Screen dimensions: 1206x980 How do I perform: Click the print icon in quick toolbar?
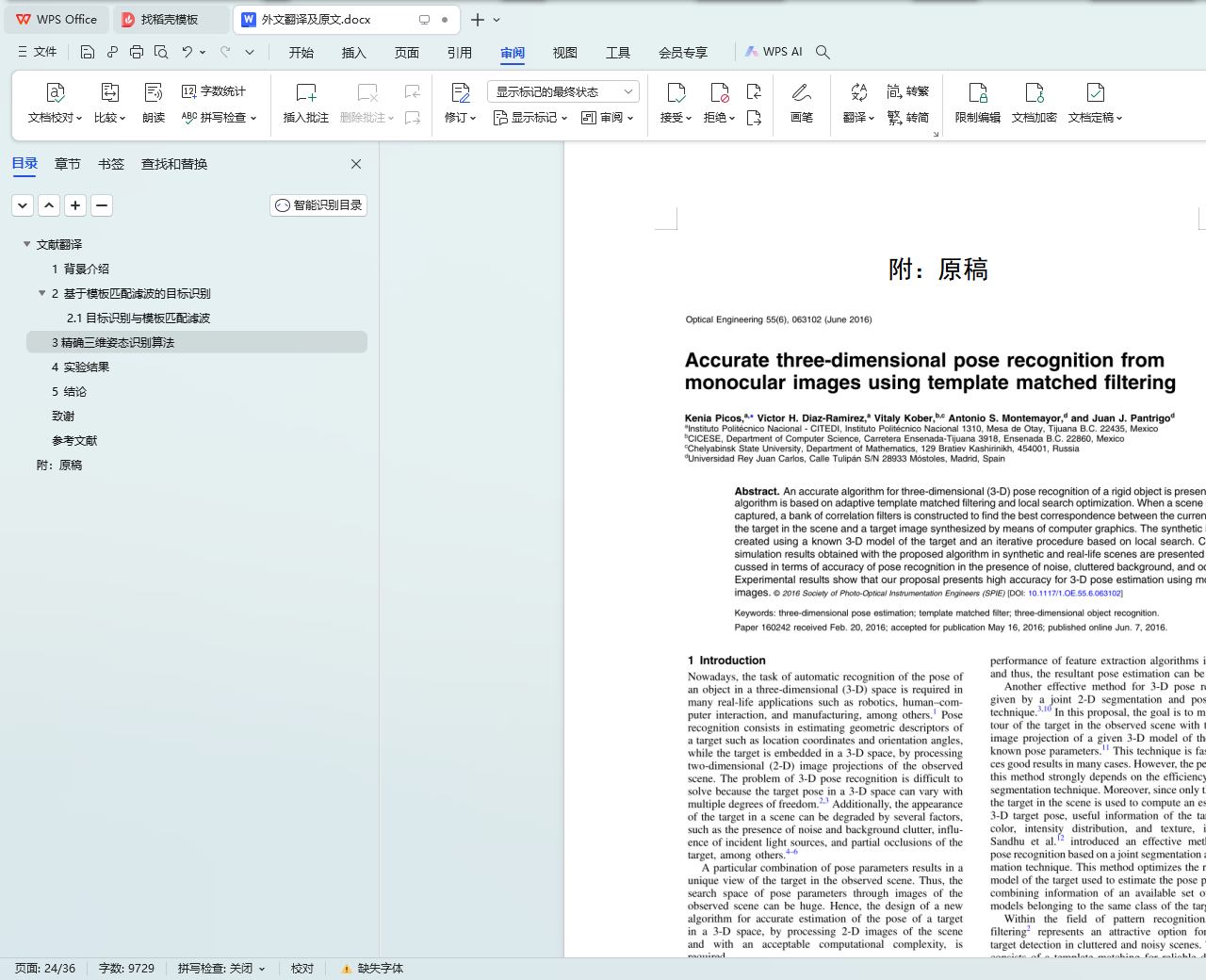pos(137,52)
